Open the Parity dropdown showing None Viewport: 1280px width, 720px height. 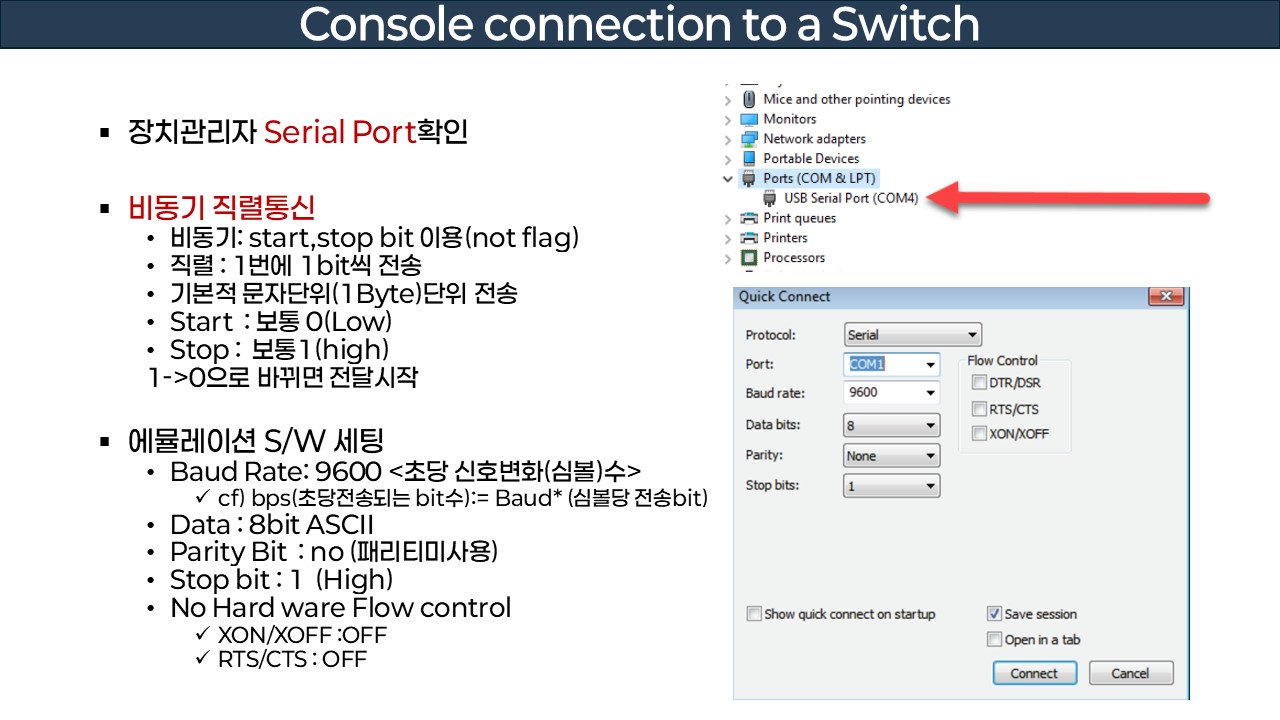point(892,456)
